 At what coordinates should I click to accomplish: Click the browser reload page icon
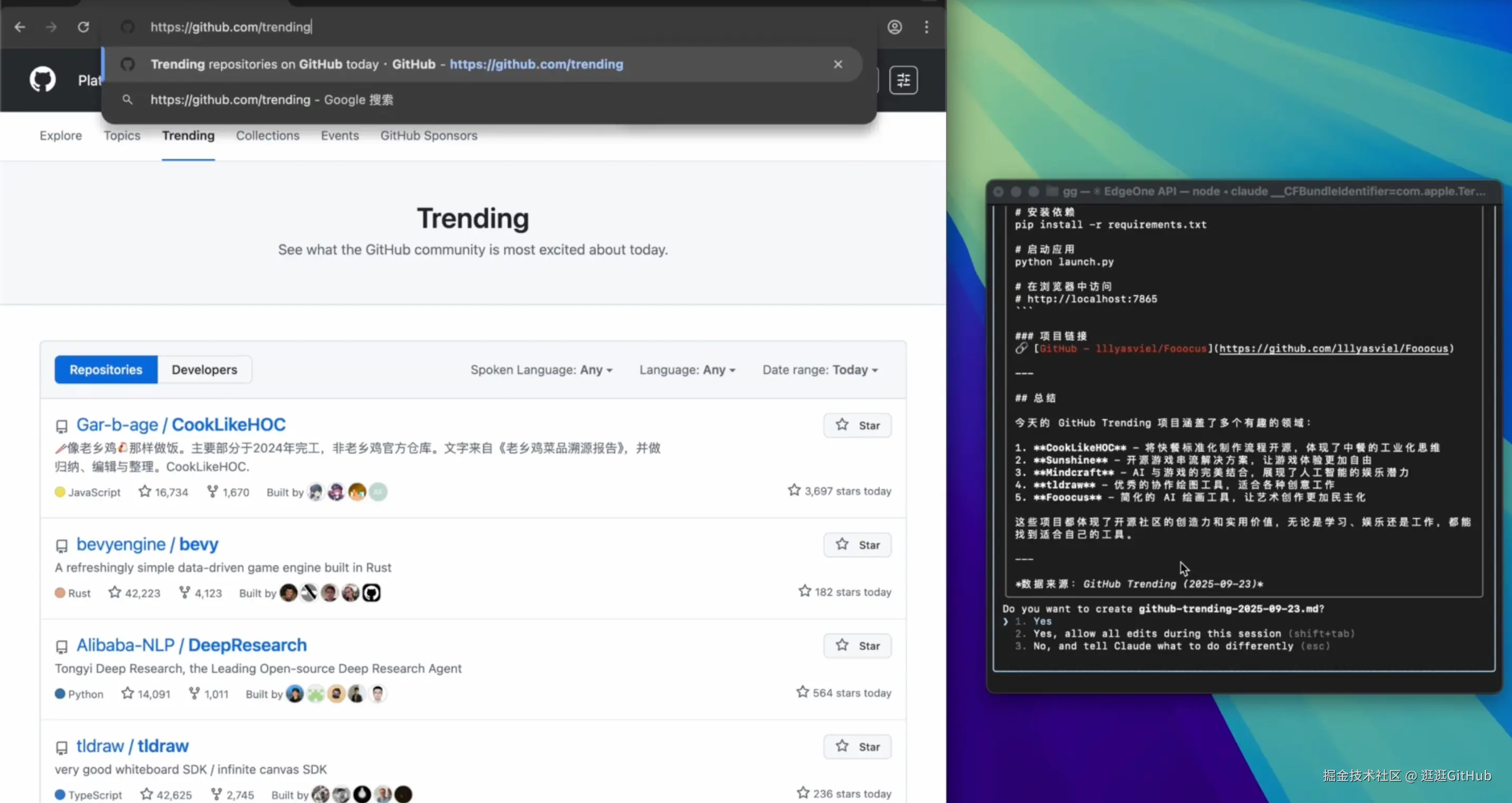coord(84,27)
